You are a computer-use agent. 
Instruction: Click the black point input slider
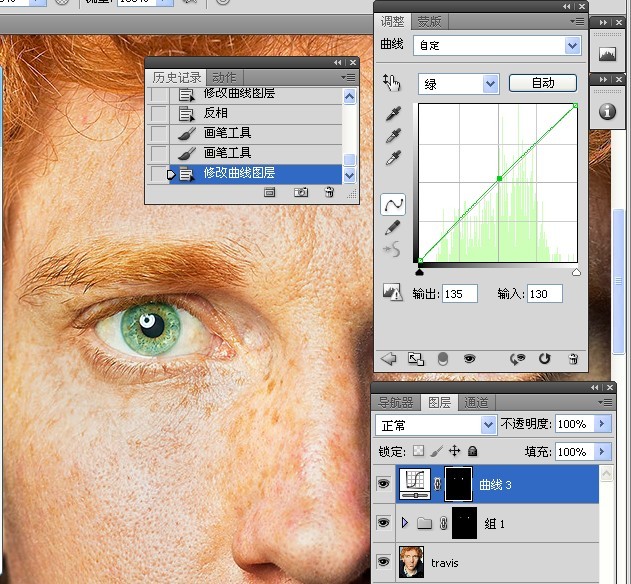click(x=419, y=272)
